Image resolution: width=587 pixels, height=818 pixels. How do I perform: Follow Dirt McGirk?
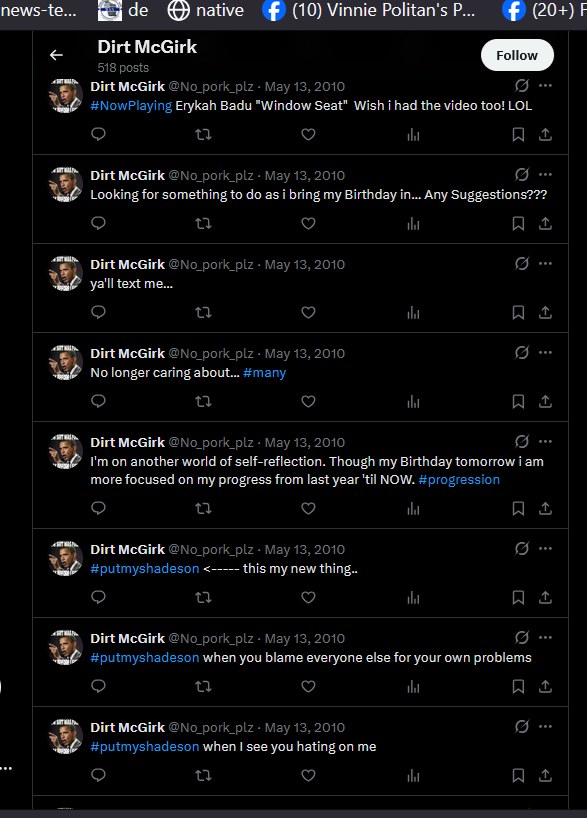[x=517, y=55]
